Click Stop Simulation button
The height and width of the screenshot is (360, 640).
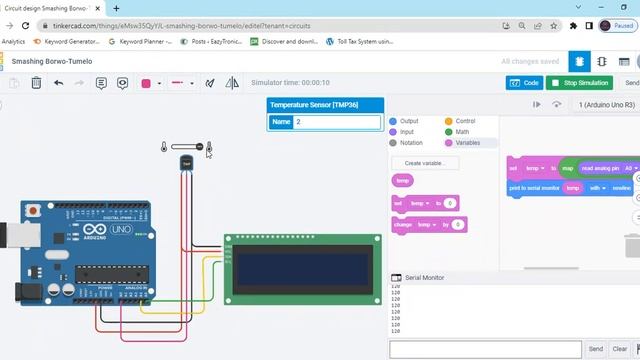(x=579, y=83)
